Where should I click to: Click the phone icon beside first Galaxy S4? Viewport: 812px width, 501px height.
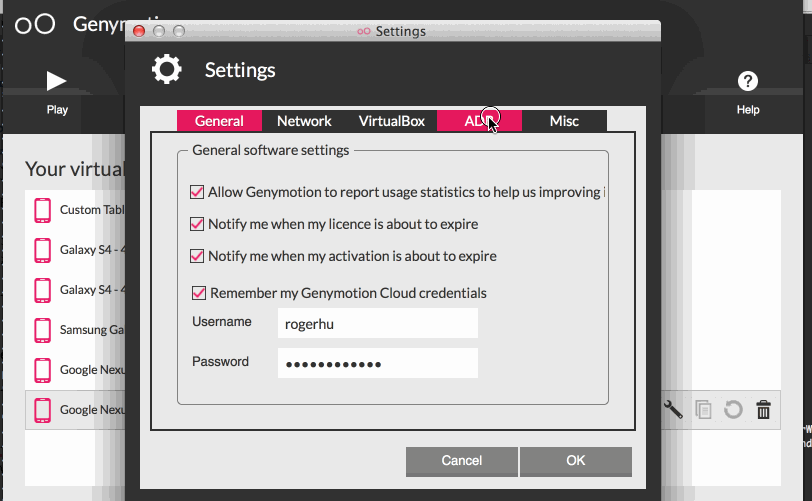[x=42, y=250]
